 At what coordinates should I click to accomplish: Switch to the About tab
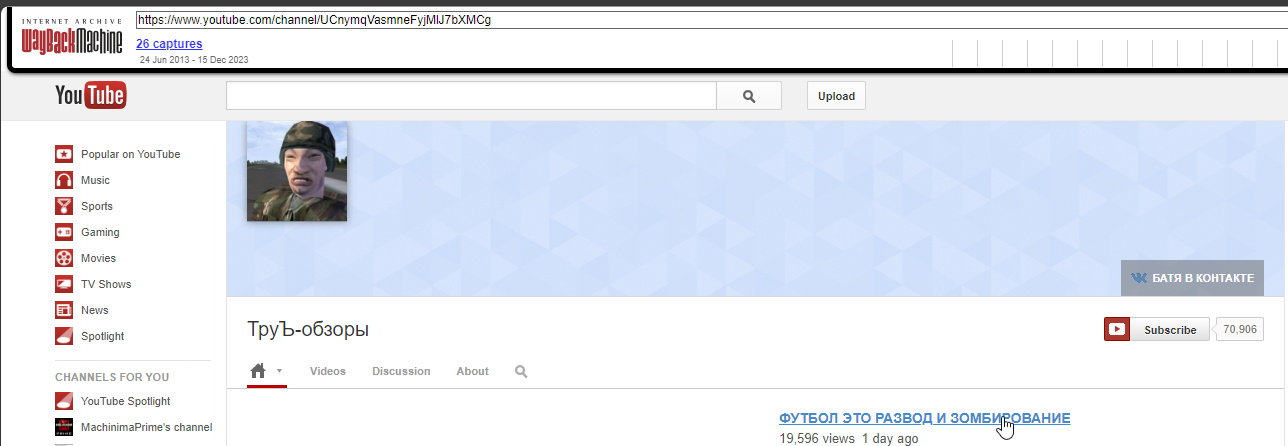click(x=473, y=371)
